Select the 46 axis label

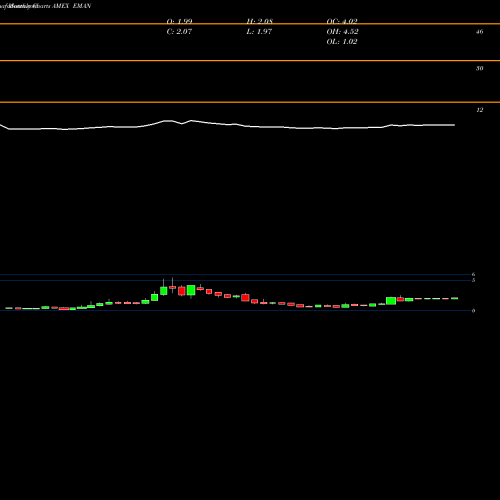point(480,32)
